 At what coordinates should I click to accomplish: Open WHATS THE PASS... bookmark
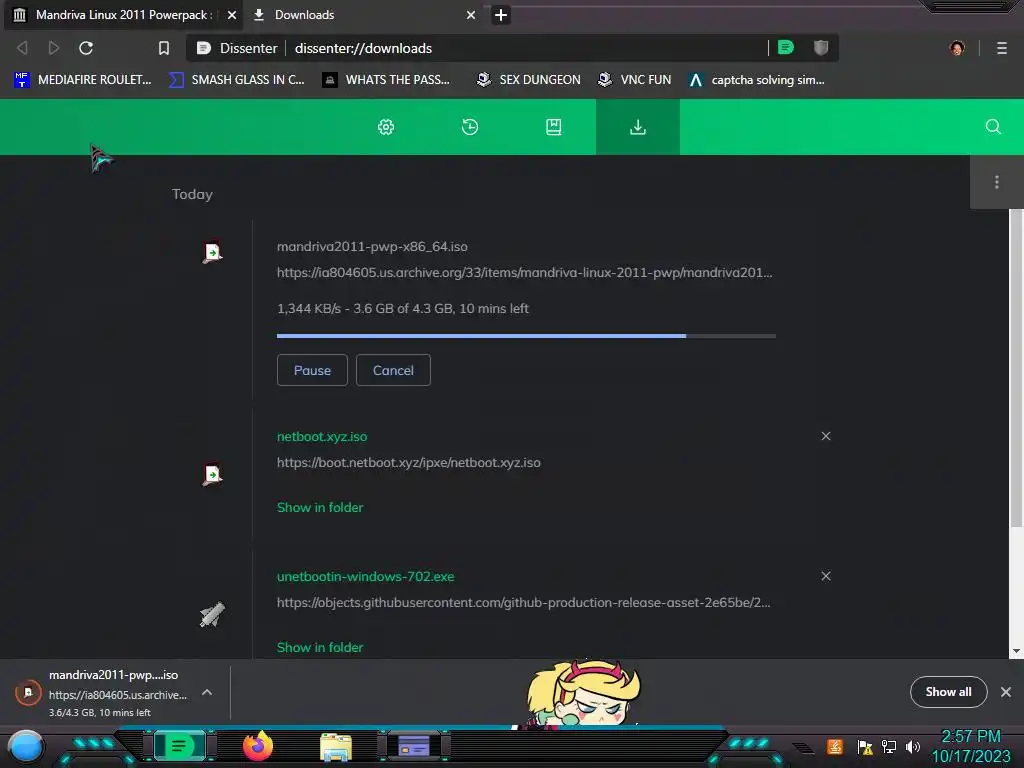tap(387, 80)
